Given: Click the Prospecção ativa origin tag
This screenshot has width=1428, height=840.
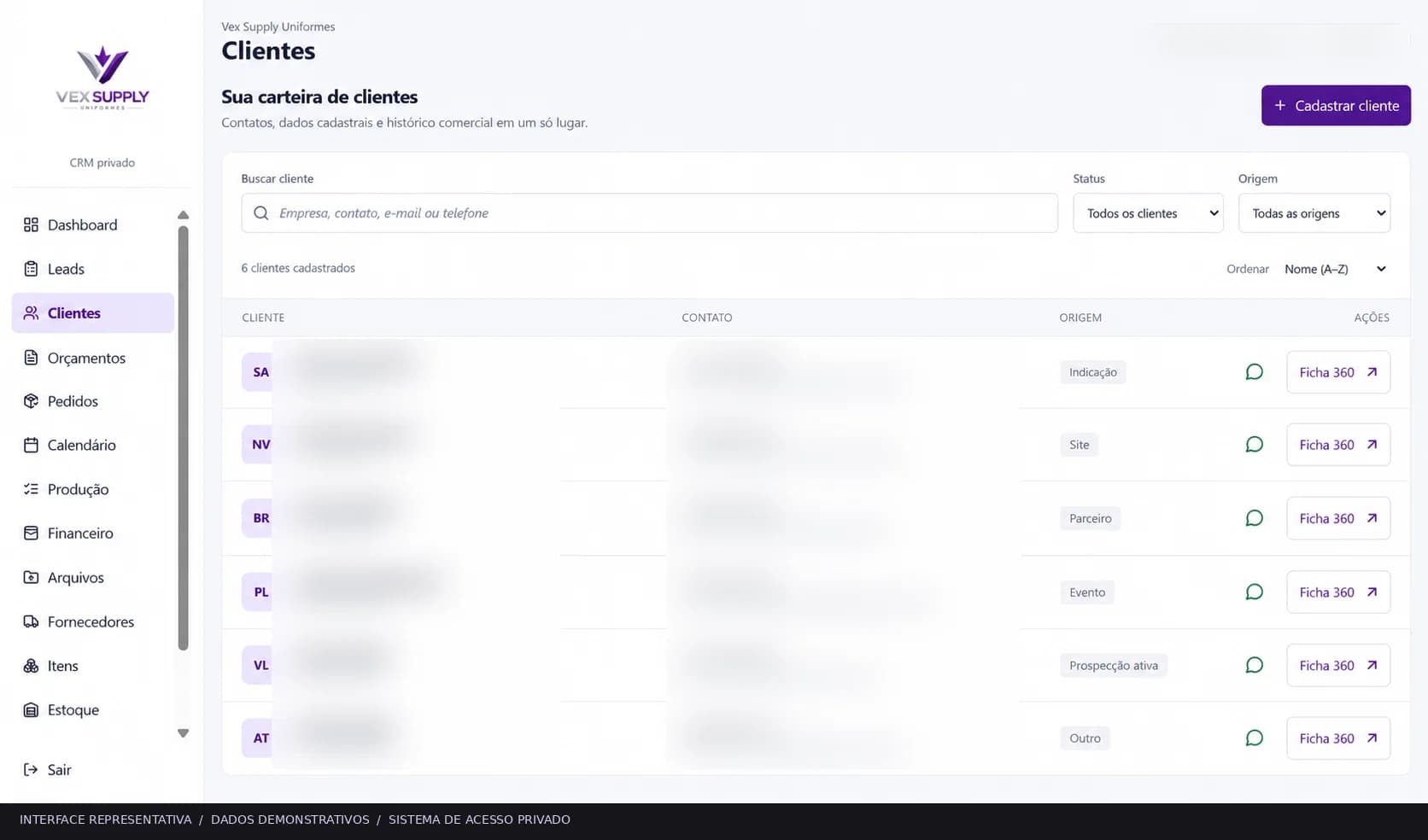Looking at the screenshot, I should point(1114,666).
